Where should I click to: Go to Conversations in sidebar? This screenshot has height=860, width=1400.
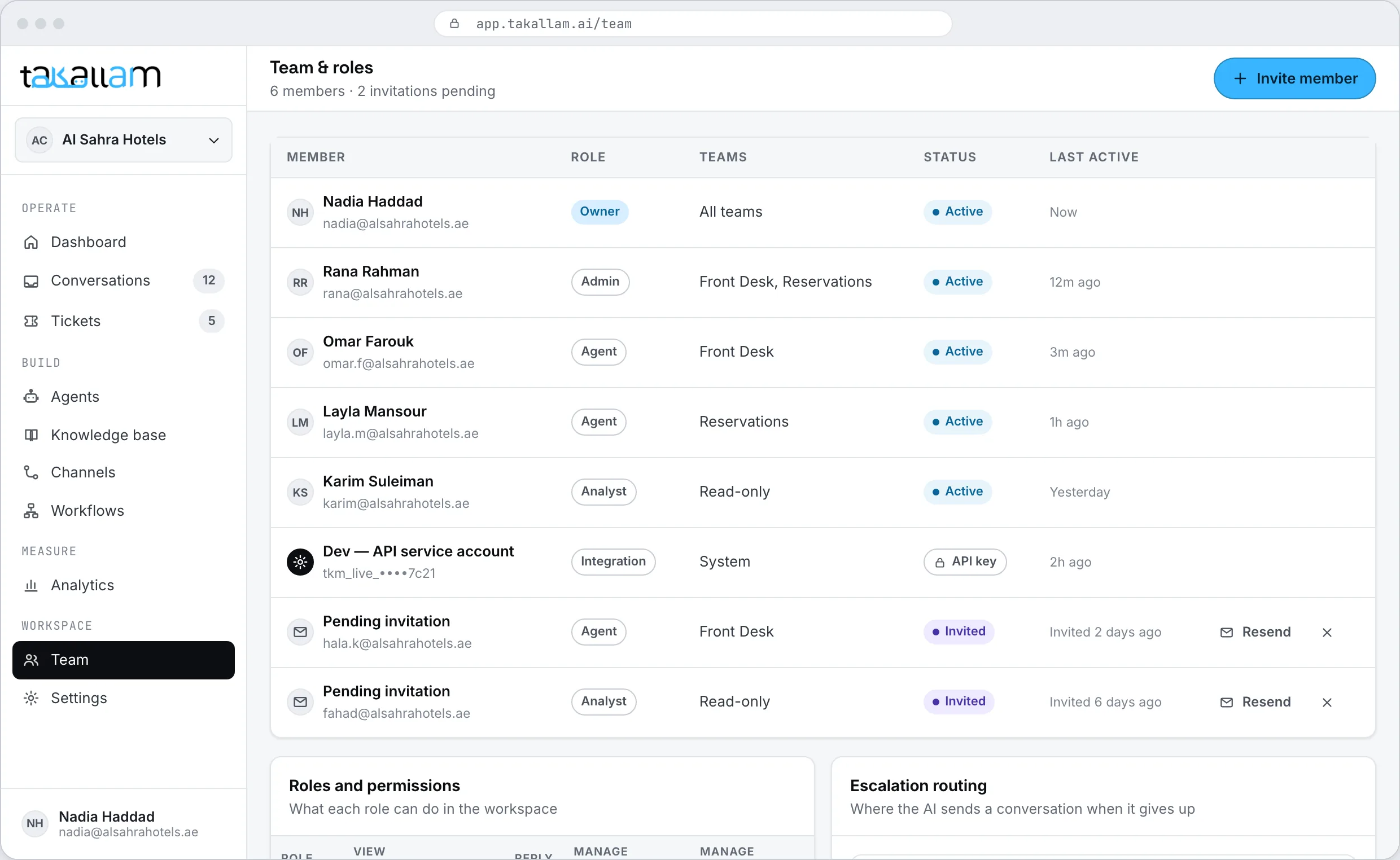coord(124,281)
